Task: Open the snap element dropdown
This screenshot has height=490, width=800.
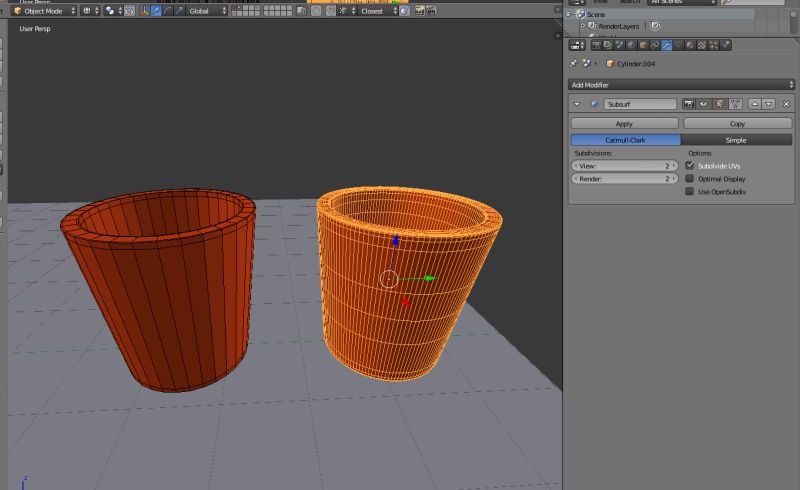Action: 347,11
